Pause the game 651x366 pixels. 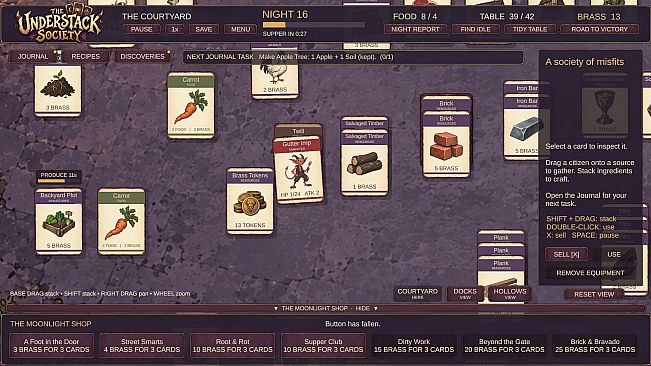click(x=141, y=29)
